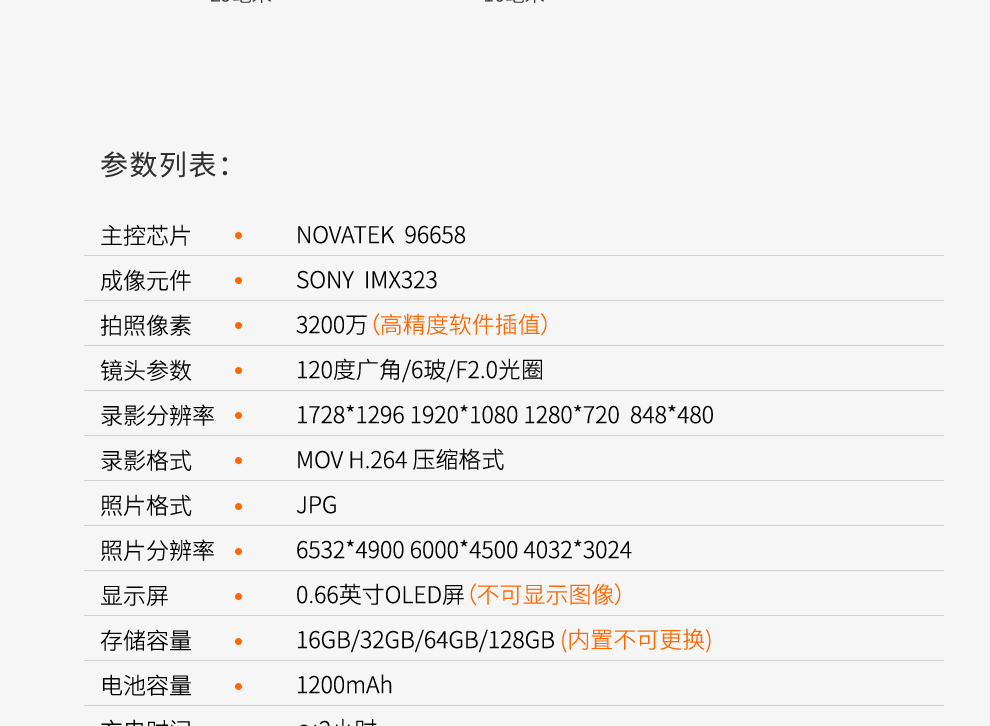Click the 16GB/32GB/64GB/128GB value

click(426, 641)
